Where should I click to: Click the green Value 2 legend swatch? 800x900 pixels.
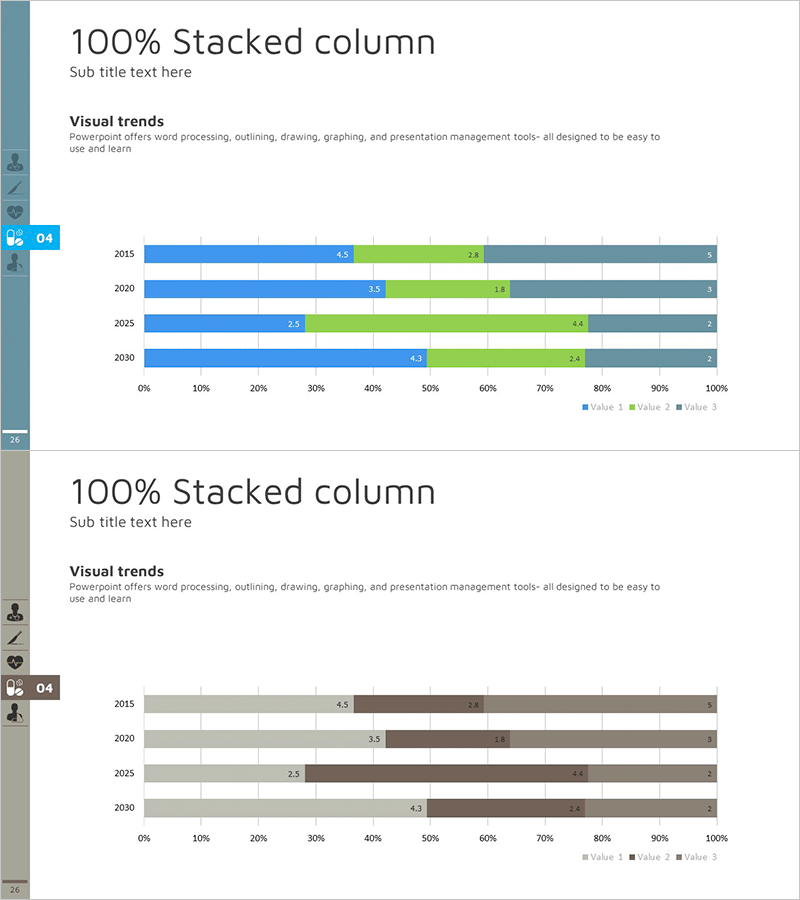pyautogui.click(x=632, y=407)
